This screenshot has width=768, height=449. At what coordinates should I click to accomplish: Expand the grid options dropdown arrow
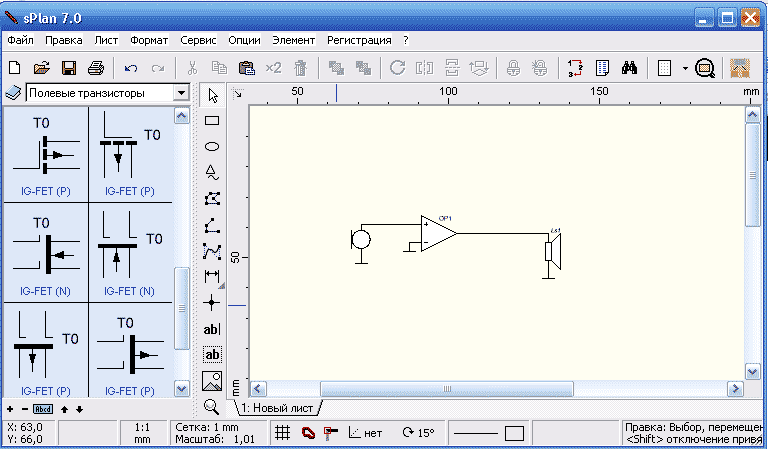click(685, 68)
